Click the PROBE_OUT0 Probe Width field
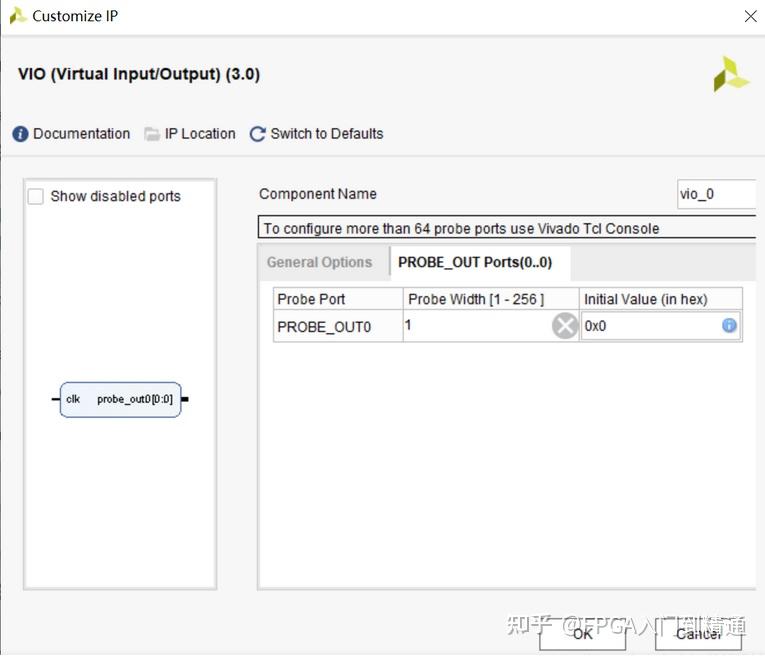 476,326
